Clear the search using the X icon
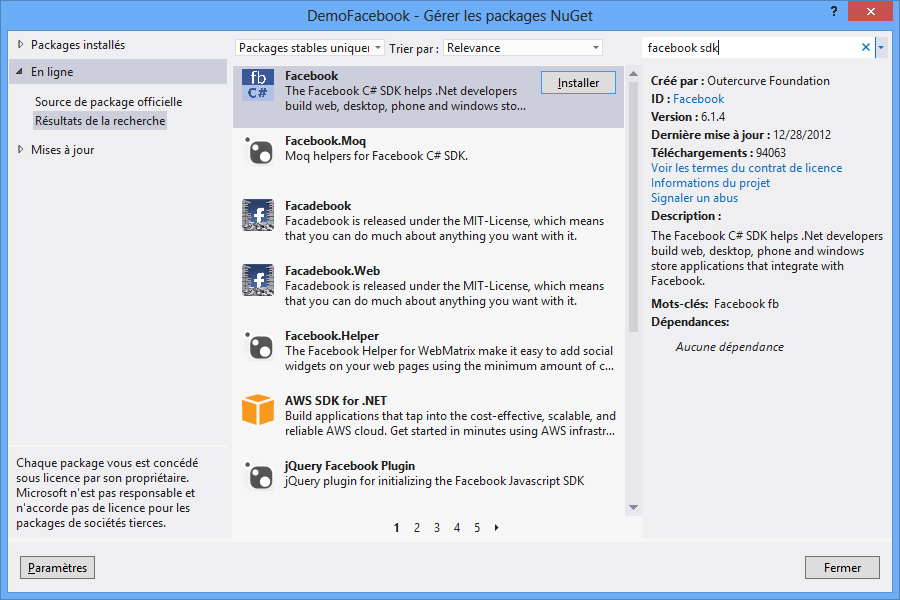Viewport: 900px width, 600px height. [864, 47]
